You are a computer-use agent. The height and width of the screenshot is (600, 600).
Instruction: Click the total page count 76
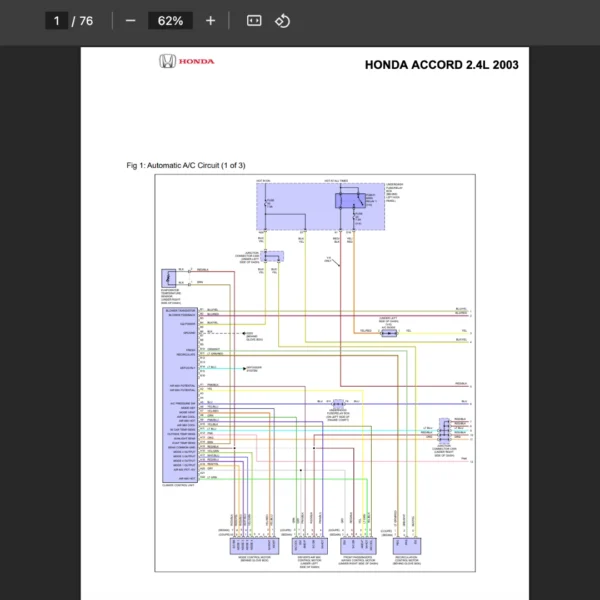[86, 21]
